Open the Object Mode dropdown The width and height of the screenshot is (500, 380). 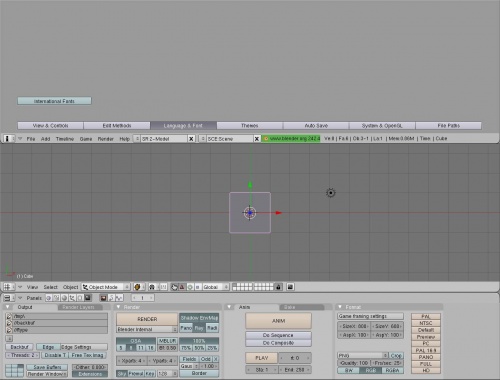point(106,287)
